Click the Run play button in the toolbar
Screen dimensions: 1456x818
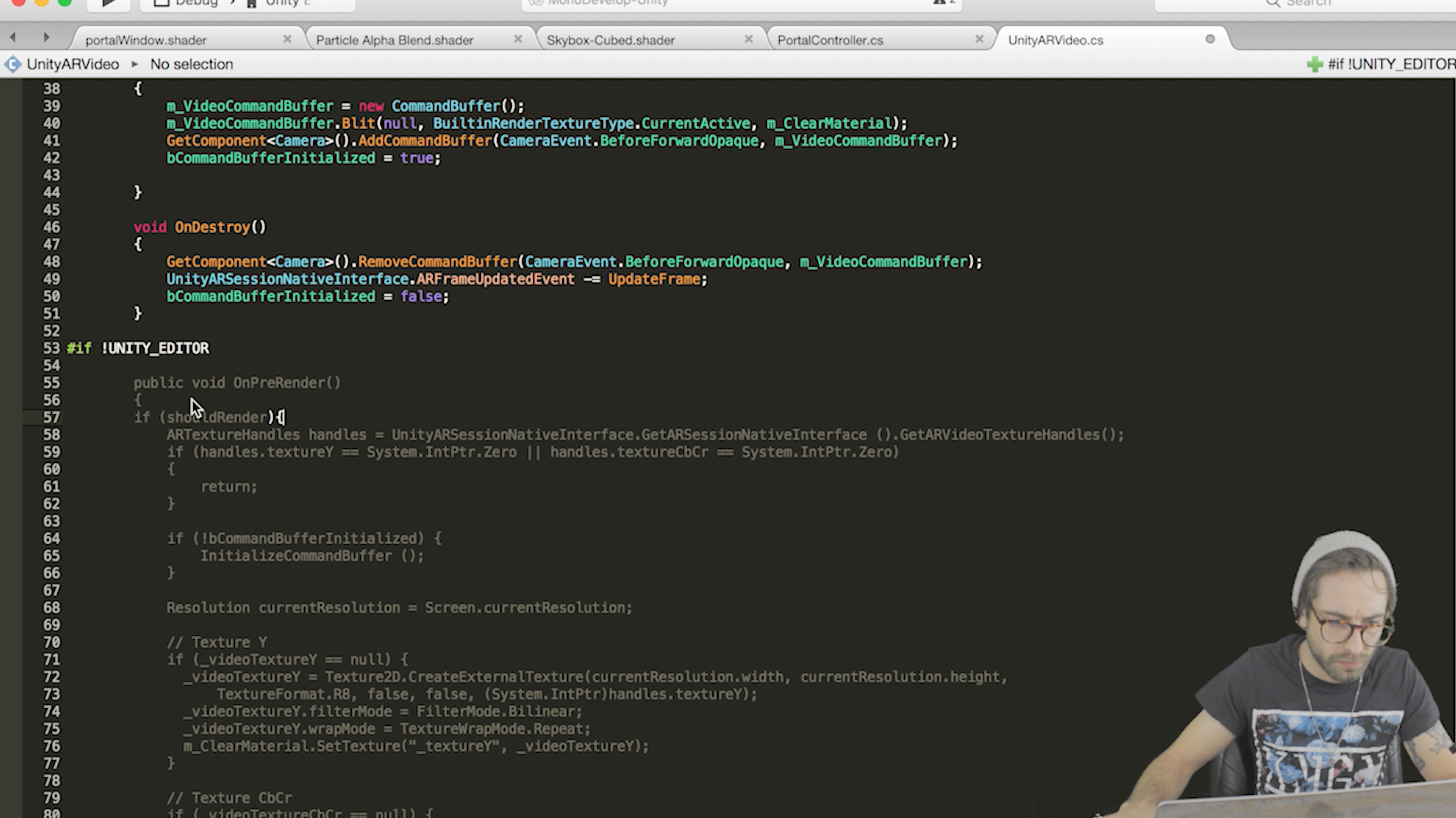pyautogui.click(x=109, y=4)
